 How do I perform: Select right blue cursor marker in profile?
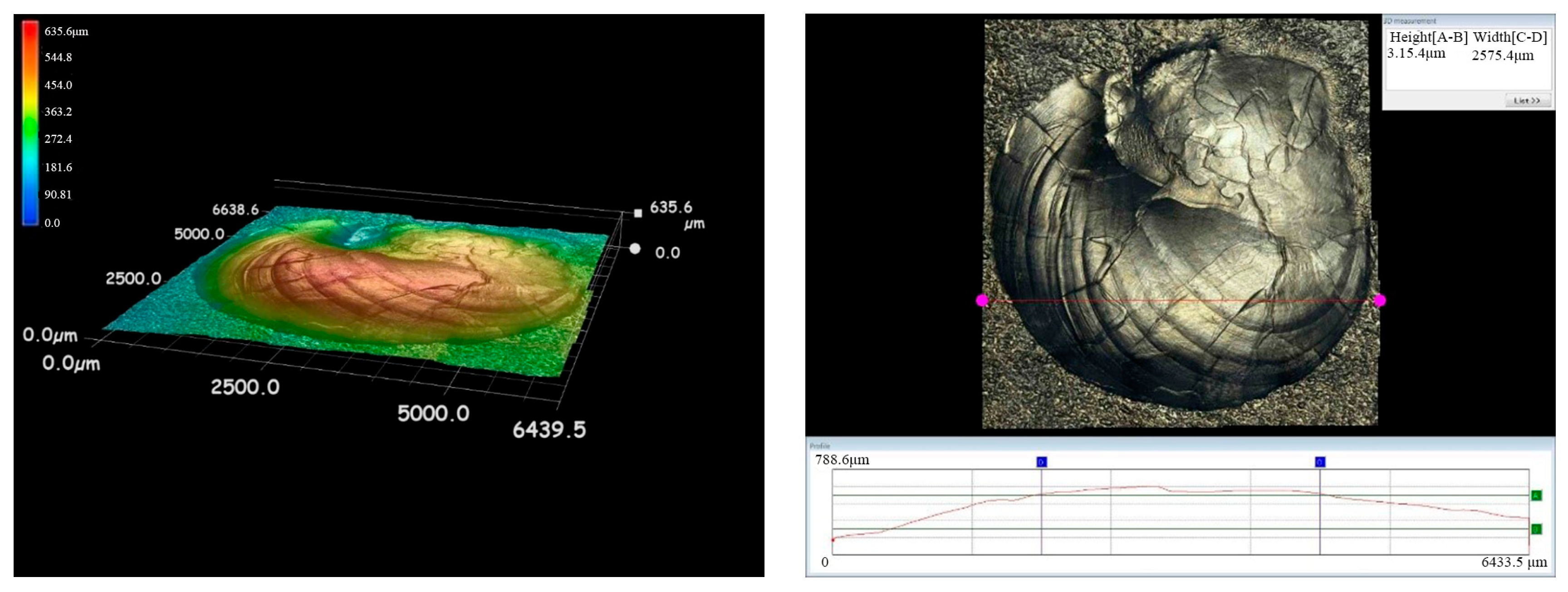[x=1320, y=462]
